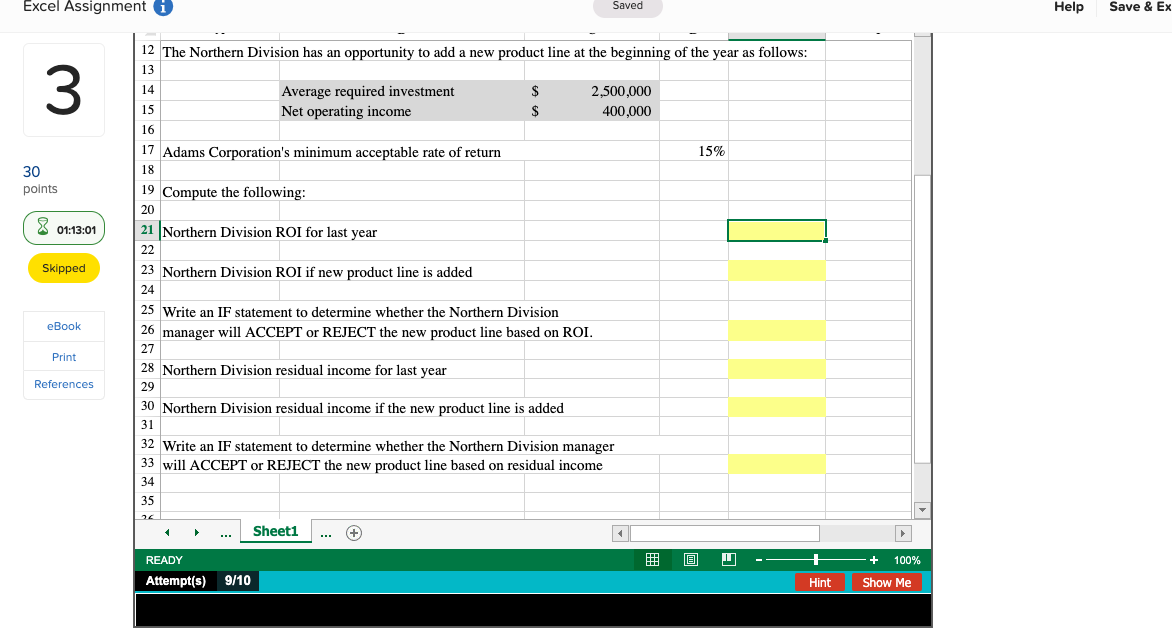The height and width of the screenshot is (638, 1172).
Task: Select the yellow cell for residual income
Action: click(776, 368)
